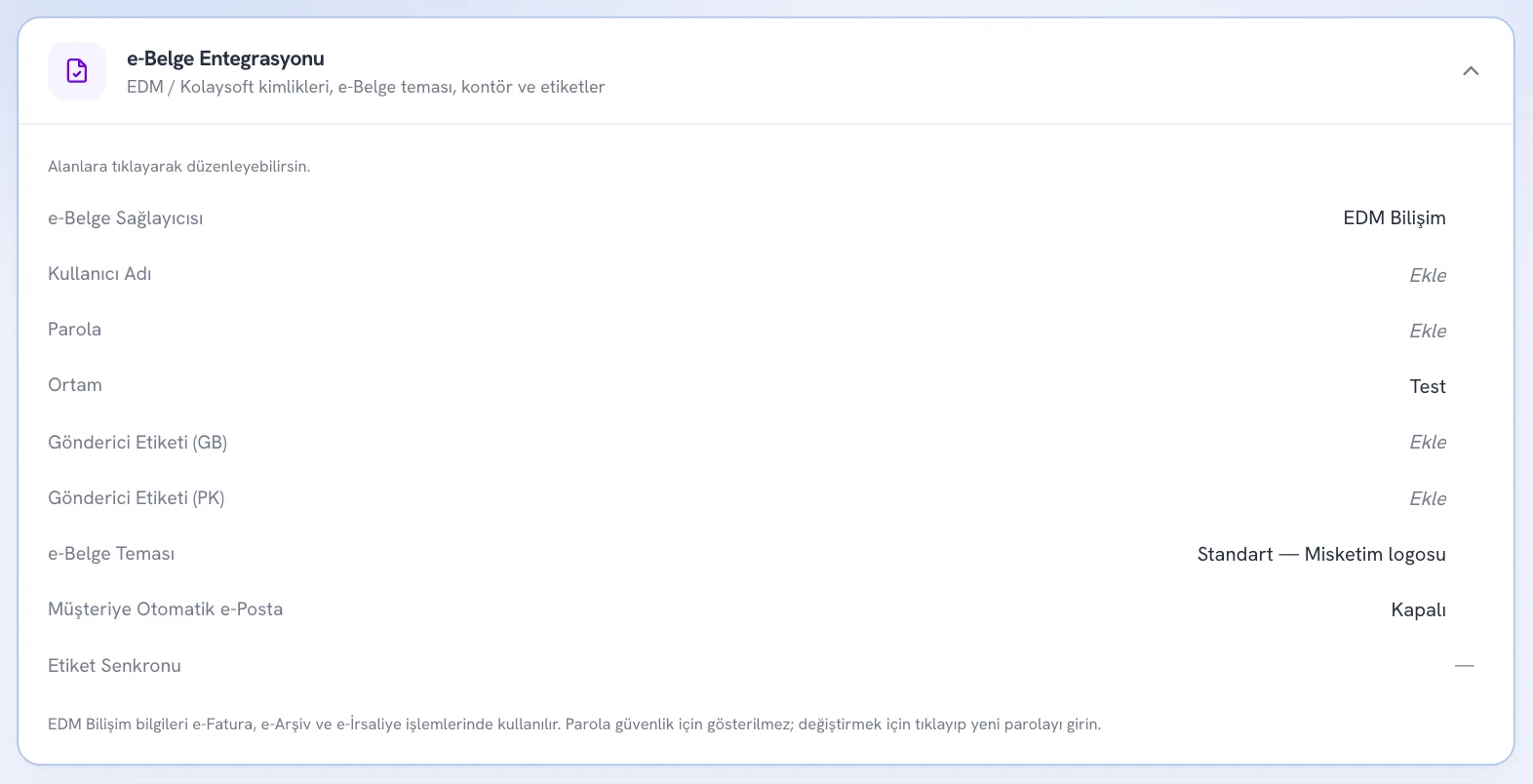Click the e-Belge Sağlayıcısı label
1533x784 pixels.
pyautogui.click(x=126, y=218)
